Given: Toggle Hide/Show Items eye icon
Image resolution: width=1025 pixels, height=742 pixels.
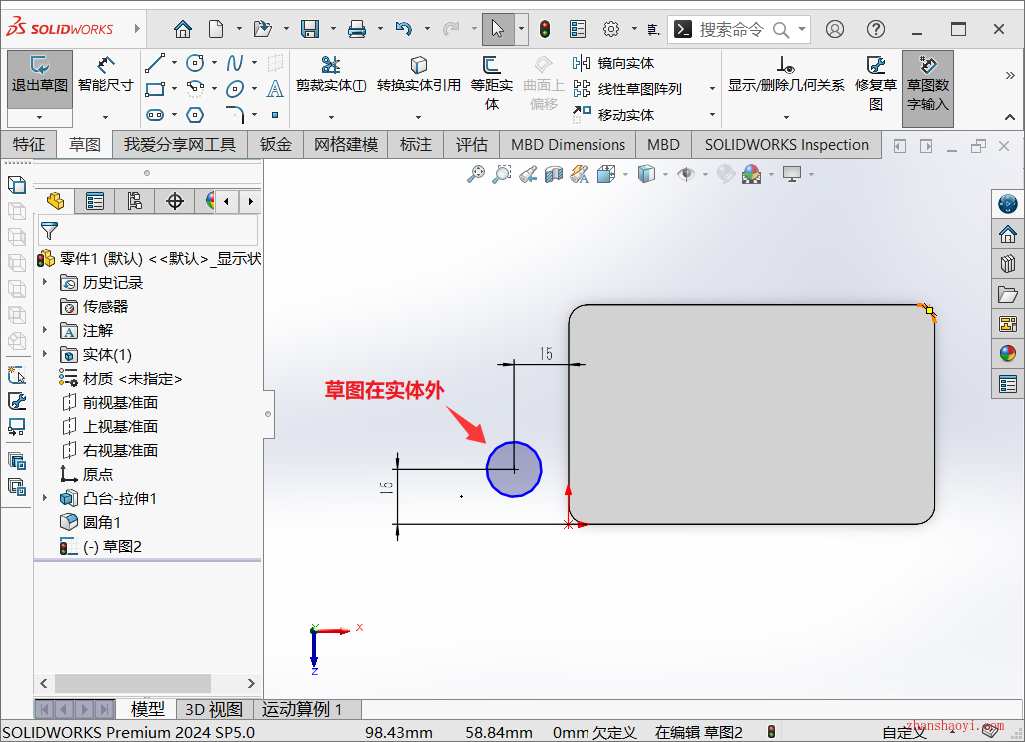Looking at the screenshot, I should coord(686,173).
